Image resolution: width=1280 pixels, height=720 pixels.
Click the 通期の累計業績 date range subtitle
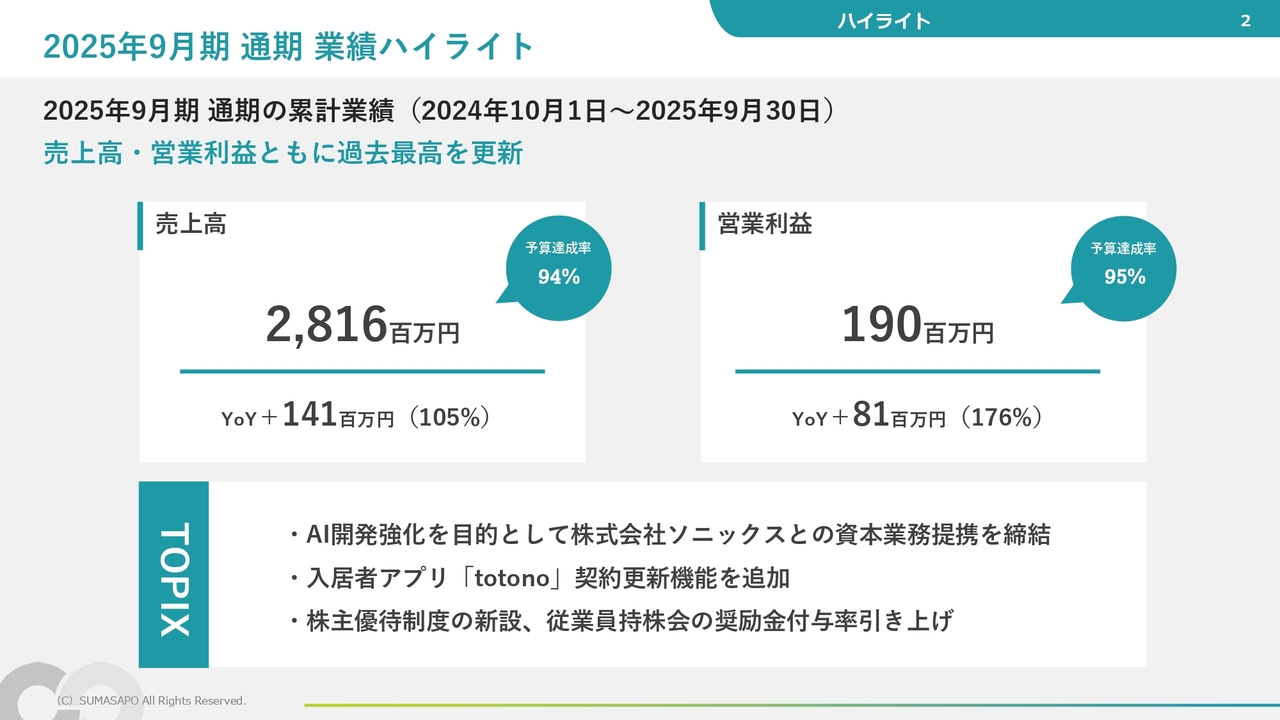439,110
